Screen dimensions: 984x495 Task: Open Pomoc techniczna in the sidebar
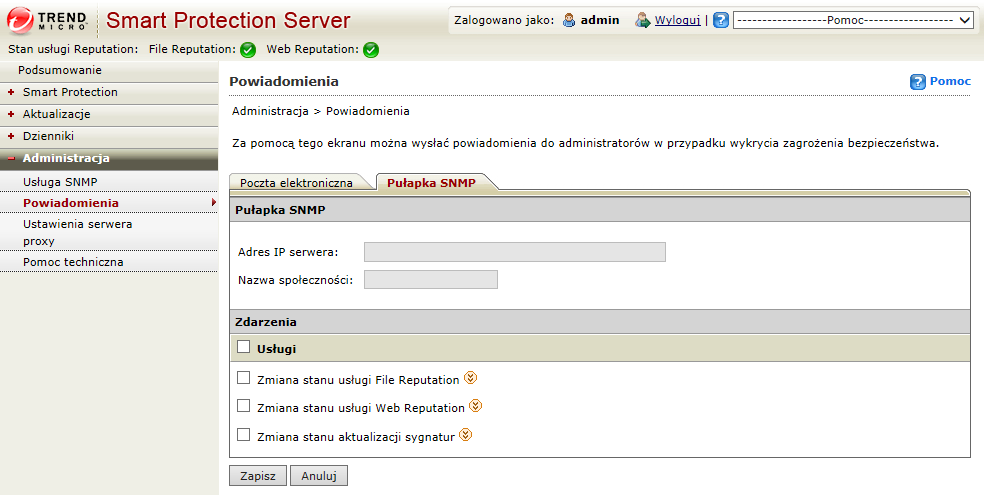click(x=73, y=262)
